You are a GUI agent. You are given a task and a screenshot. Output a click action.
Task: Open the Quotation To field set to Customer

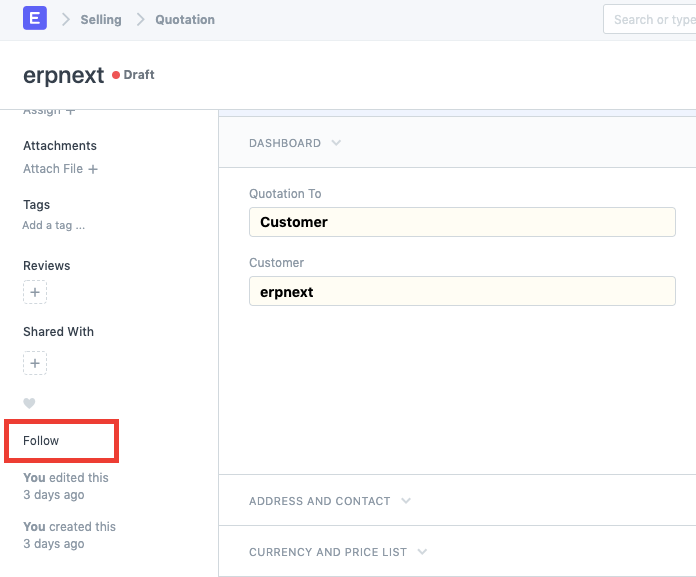click(x=461, y=222)
